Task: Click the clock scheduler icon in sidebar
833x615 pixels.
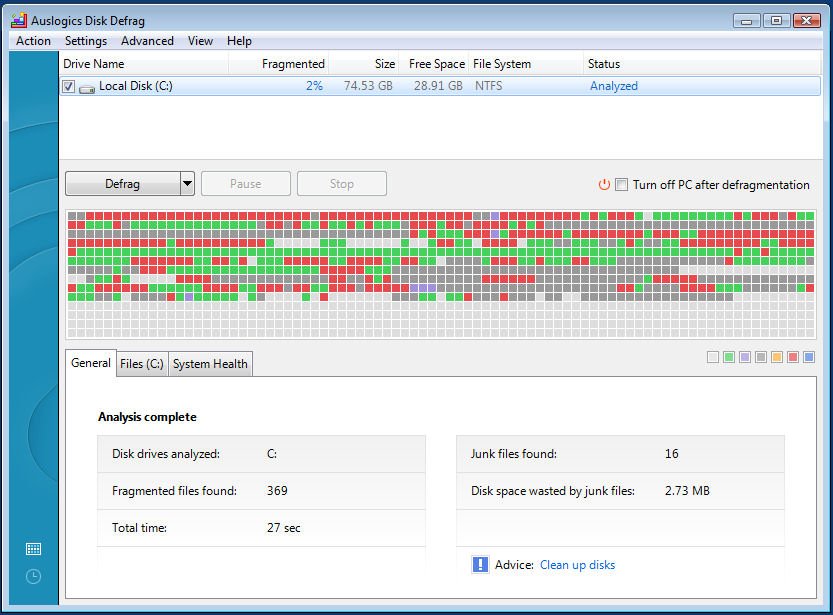Action: [33, 576]
